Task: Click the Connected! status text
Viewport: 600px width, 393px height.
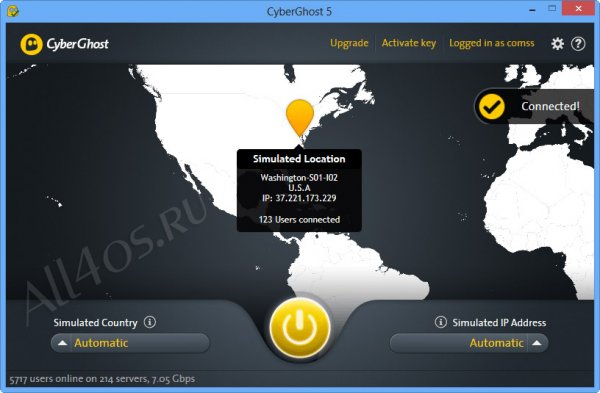Action: pyautogui.click(x=550, y=106)
